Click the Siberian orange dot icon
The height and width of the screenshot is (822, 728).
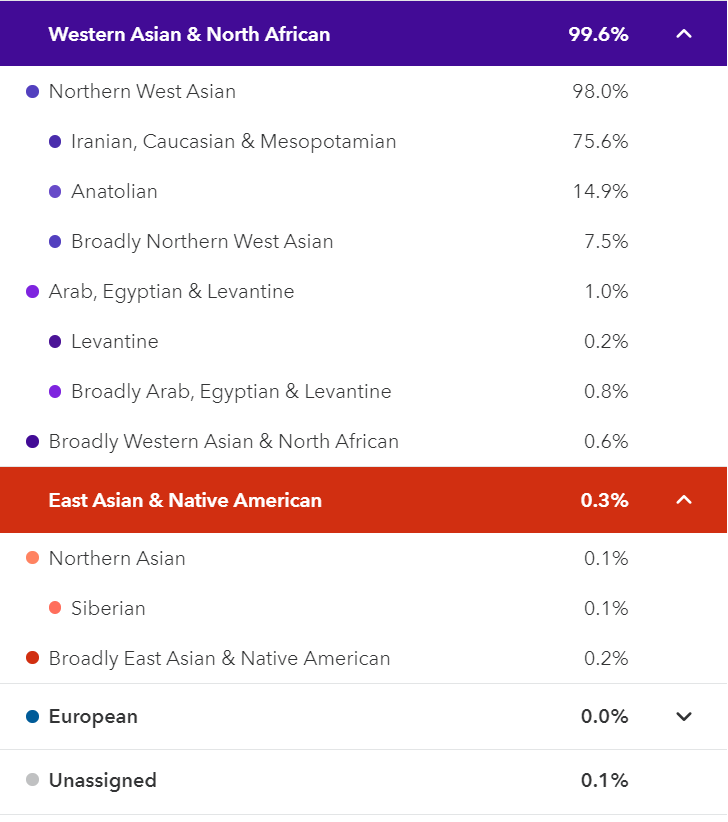point(55,608)
